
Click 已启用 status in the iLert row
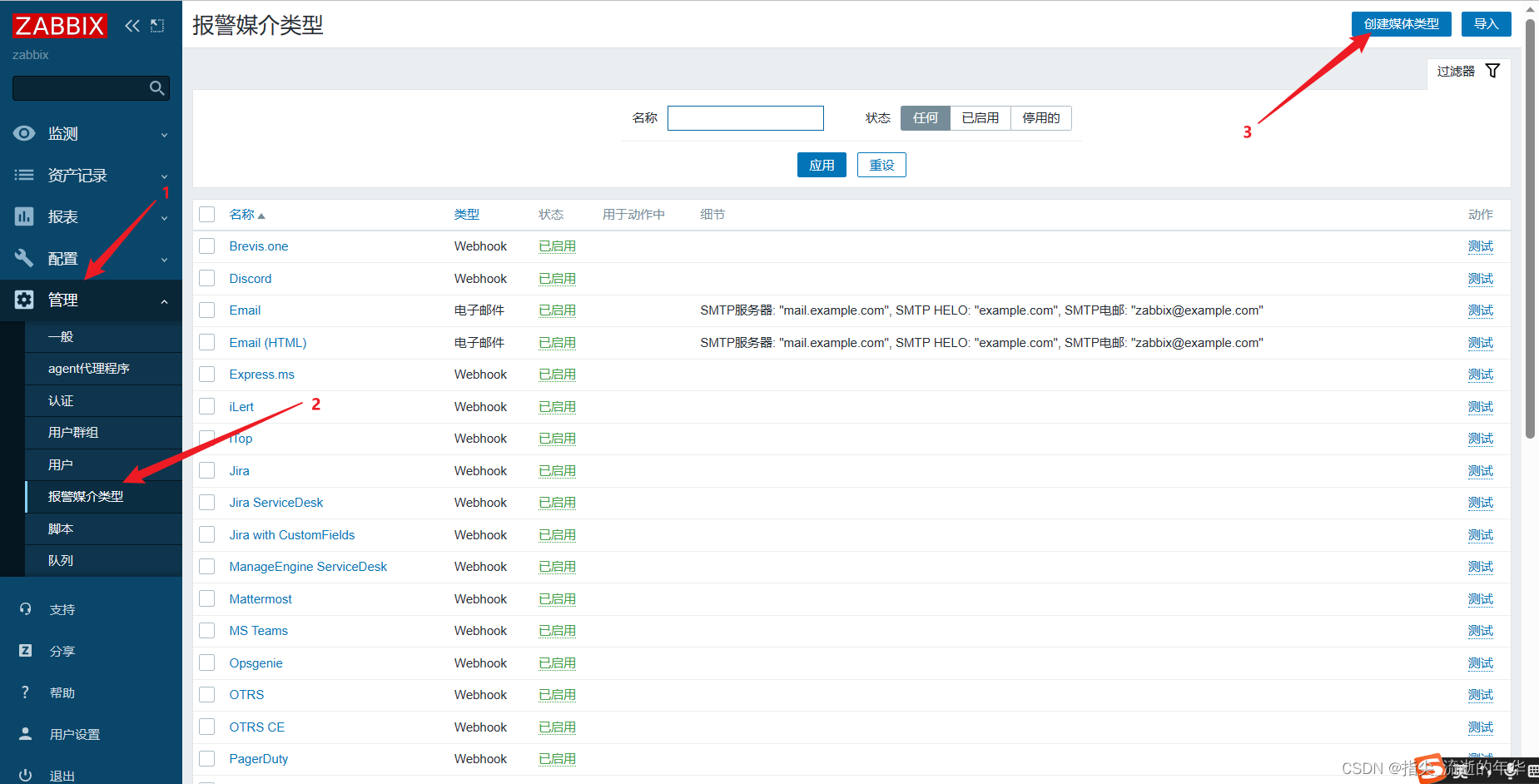(557, 407)
